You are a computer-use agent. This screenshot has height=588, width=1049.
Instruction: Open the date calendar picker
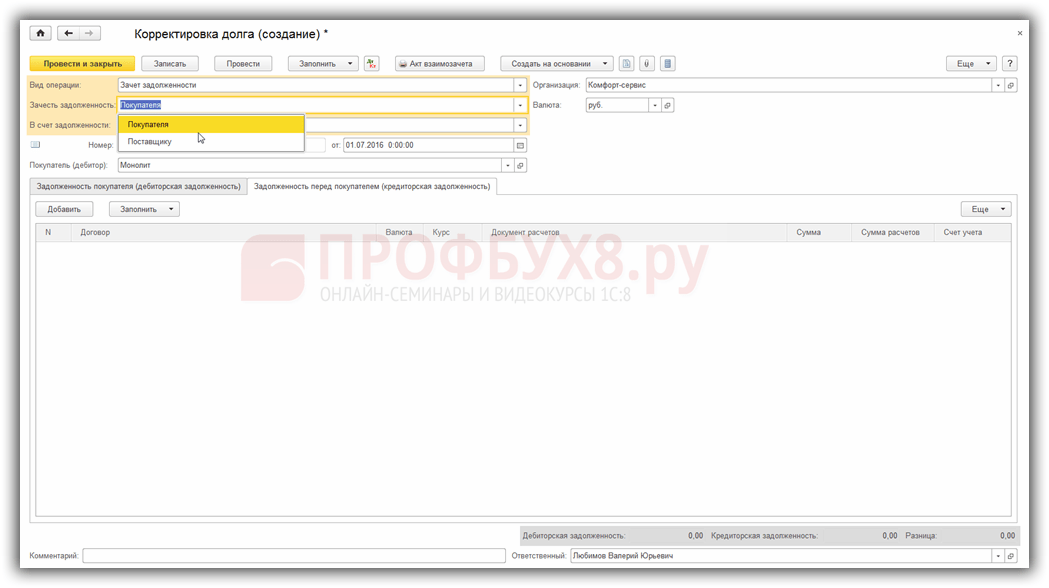520,145
